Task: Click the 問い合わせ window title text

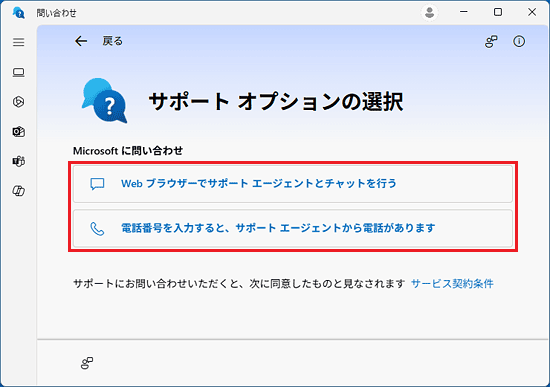Action: click(x=56, y=13)
